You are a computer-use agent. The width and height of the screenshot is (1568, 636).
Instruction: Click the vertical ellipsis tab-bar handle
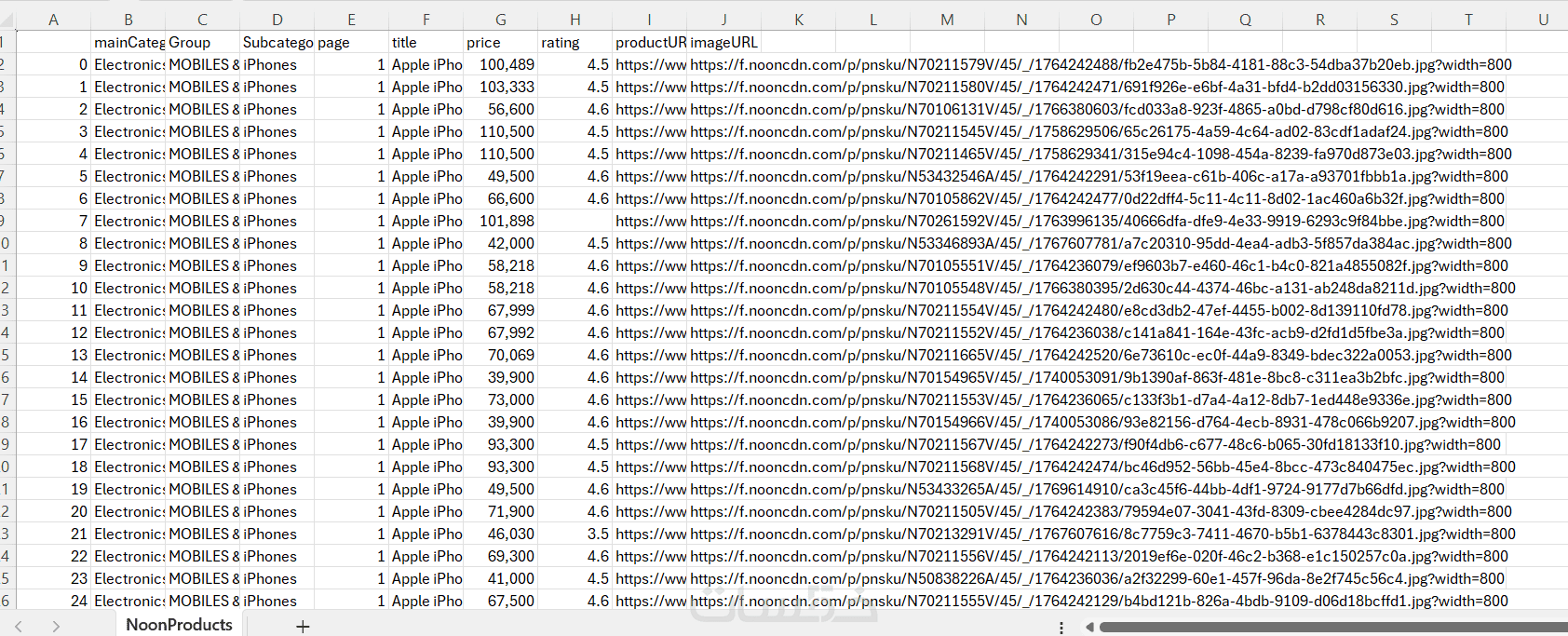(x=1061, y=628)
